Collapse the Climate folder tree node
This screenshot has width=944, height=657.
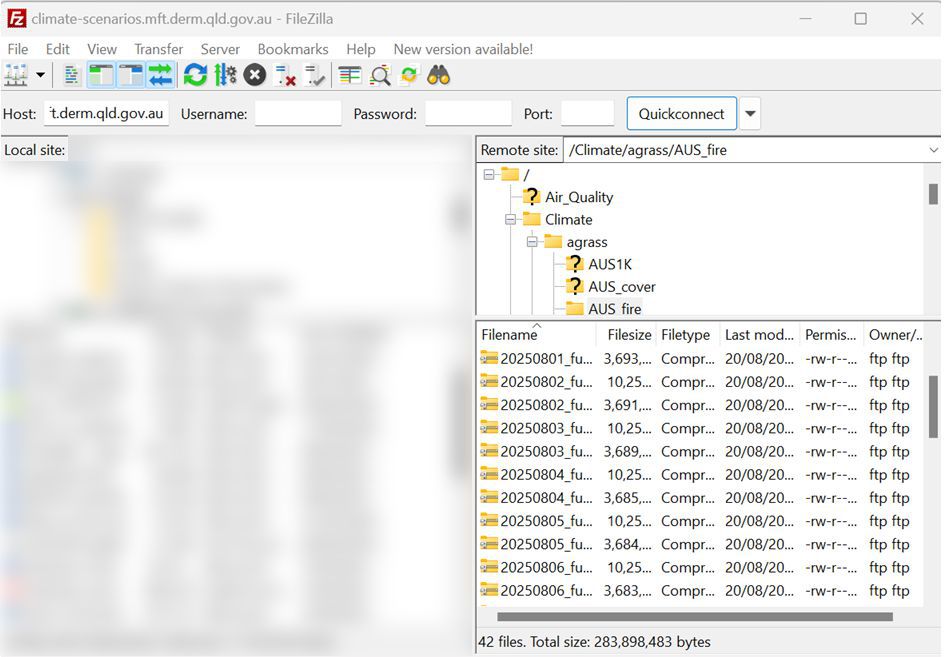pyautogui.click(x=510, y=220)
